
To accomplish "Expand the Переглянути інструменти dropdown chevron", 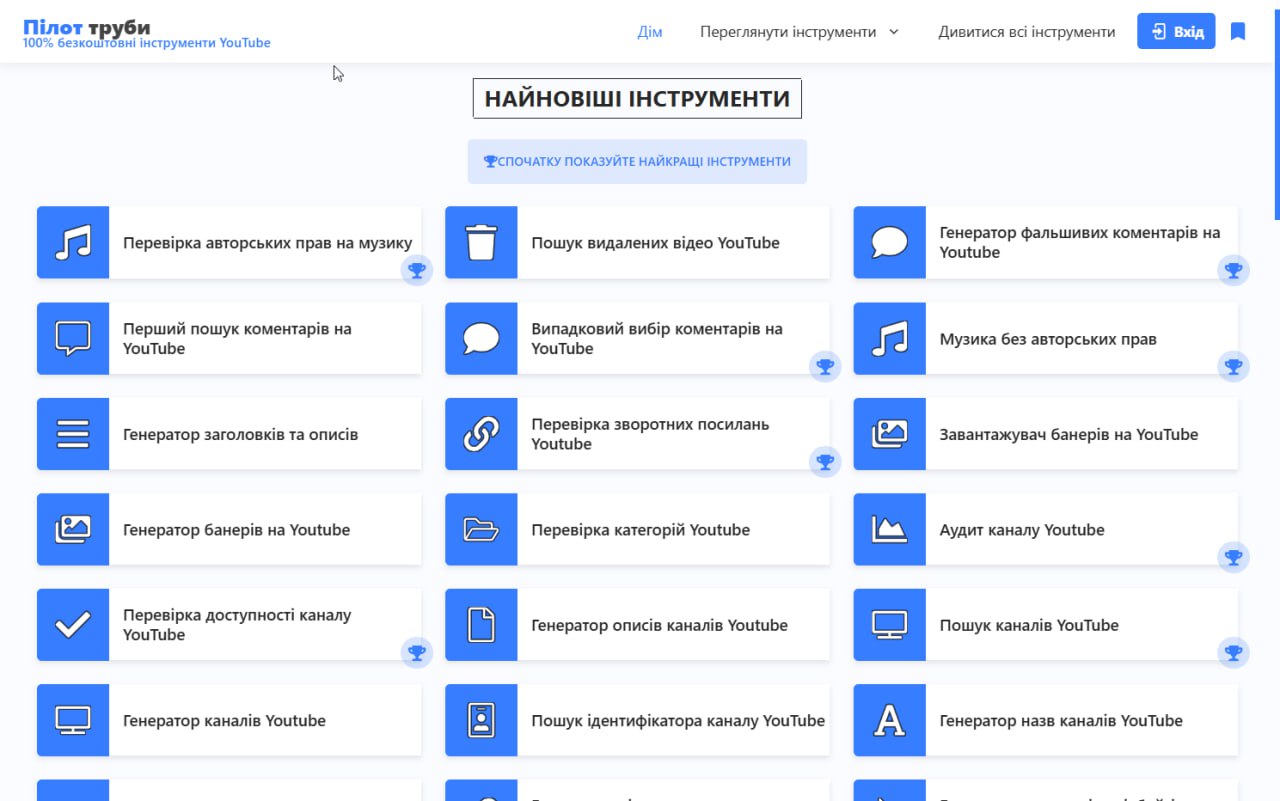I will (x=894, y=32).
